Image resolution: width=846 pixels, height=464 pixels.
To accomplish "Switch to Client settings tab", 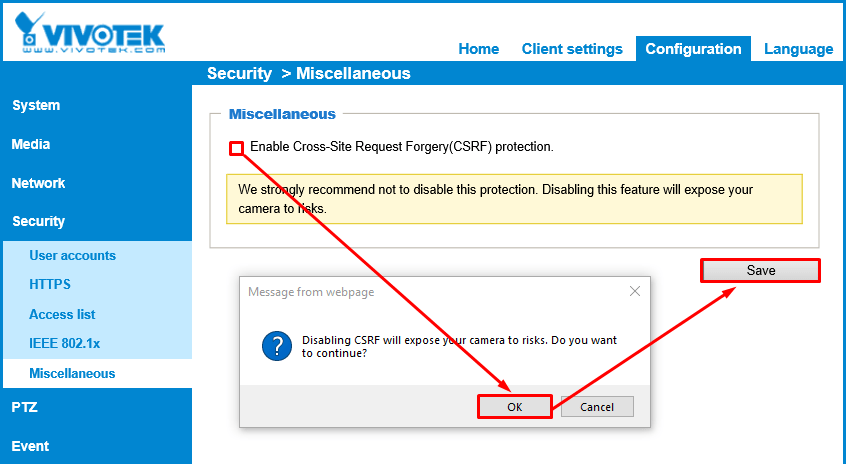I will click(x=572, y=49).
